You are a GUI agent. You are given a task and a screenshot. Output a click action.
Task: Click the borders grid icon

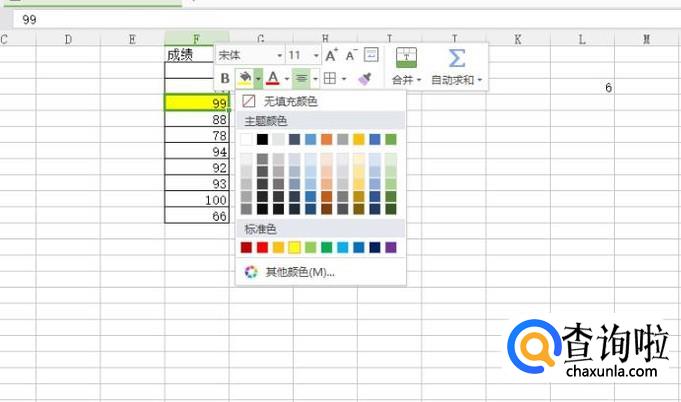point(330,78)
